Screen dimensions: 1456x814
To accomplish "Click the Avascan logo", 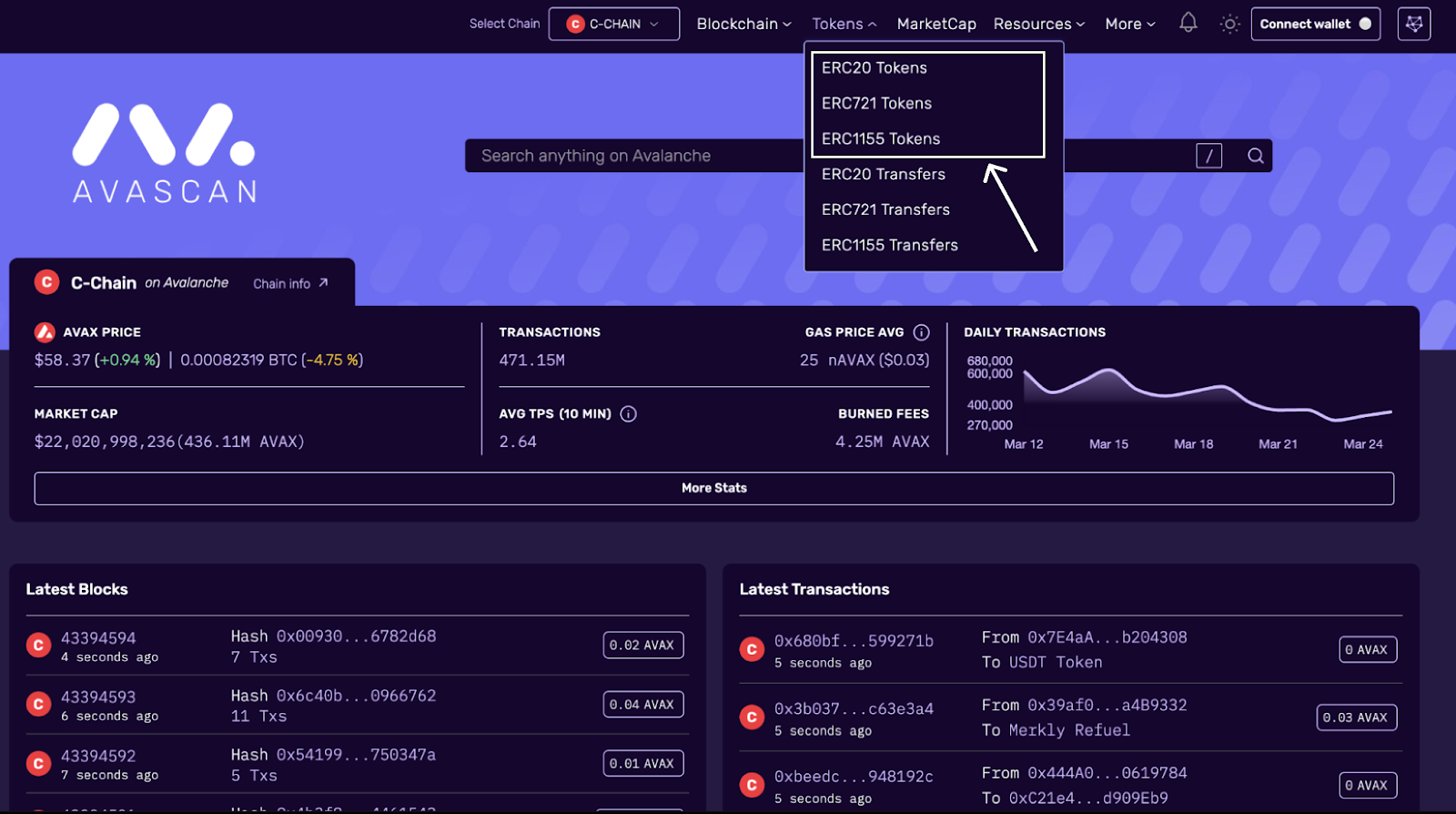I will click(165, 153).
